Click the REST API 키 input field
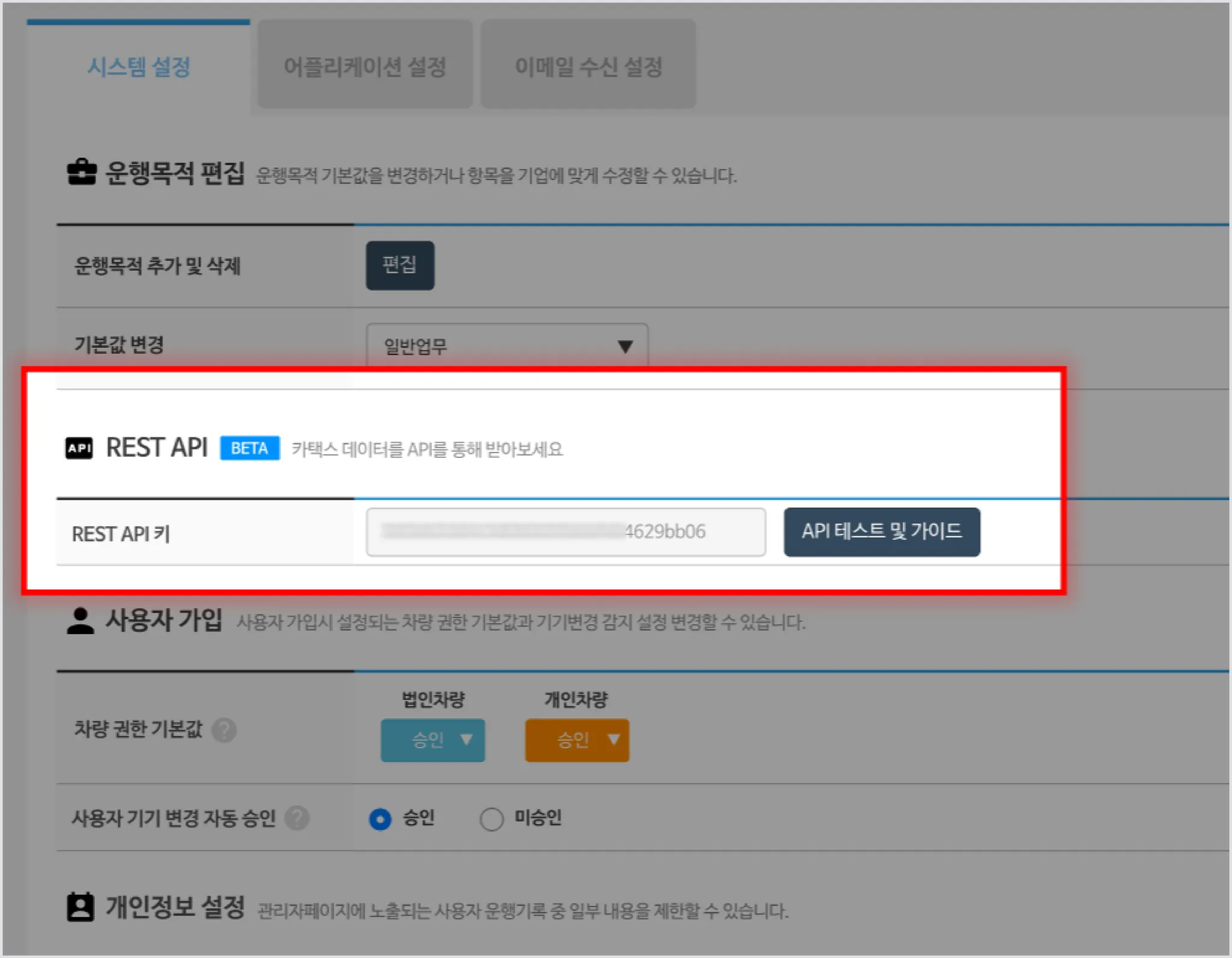 pyautogui.click(x=565, y=532)
